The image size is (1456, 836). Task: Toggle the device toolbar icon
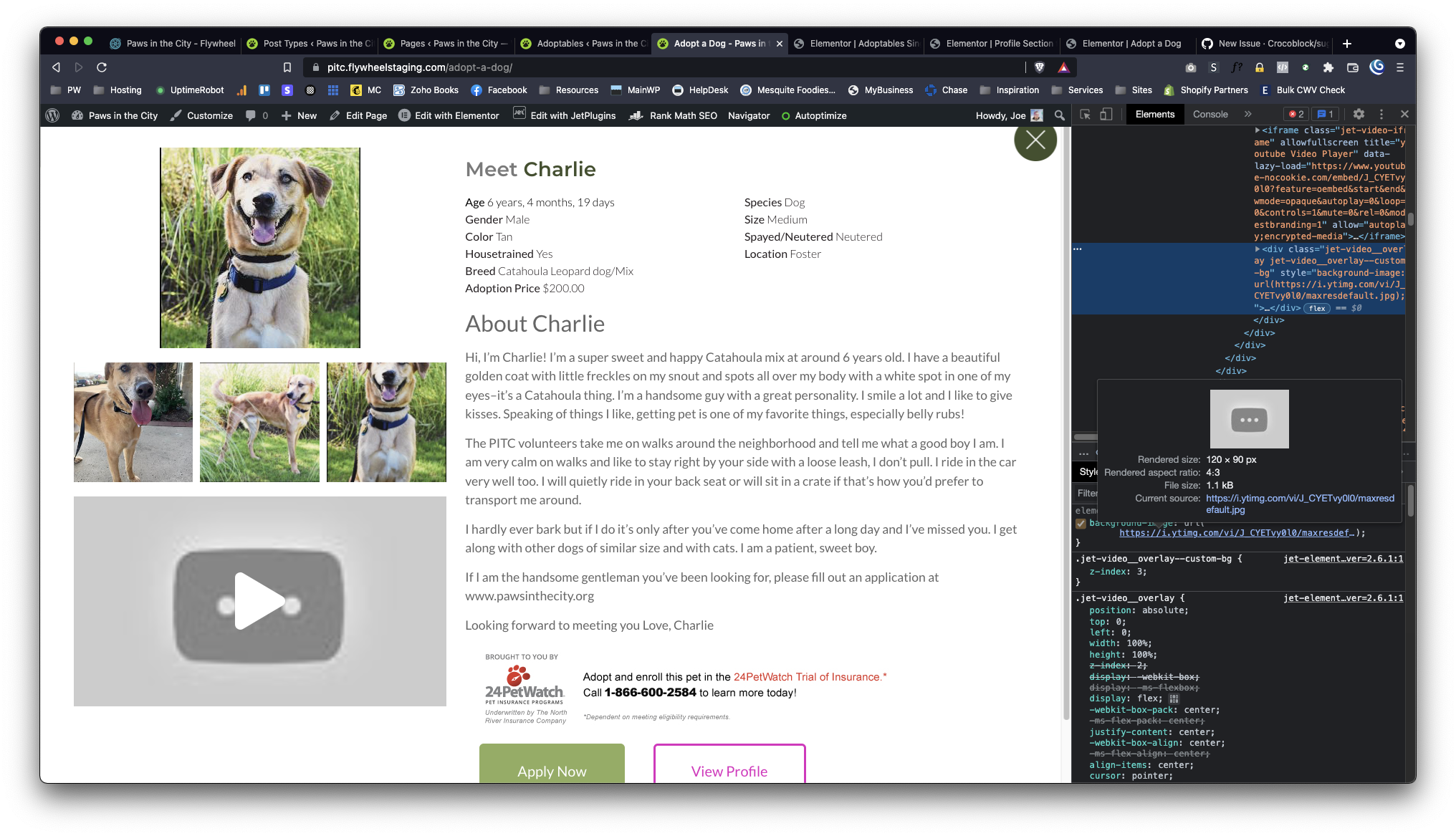pos(1106,115)
